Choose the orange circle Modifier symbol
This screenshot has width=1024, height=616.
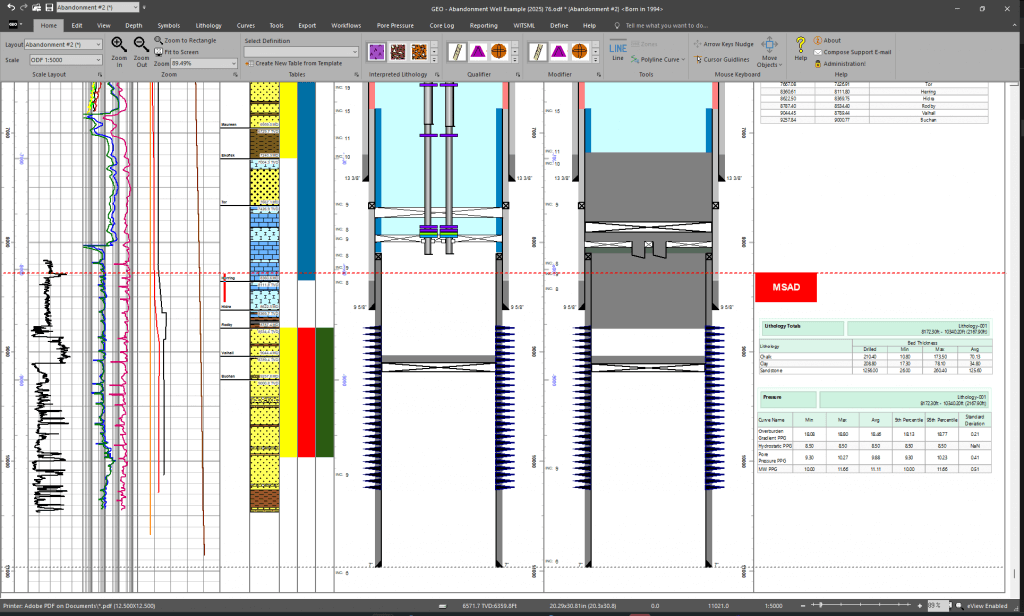(x=579, y=52)
